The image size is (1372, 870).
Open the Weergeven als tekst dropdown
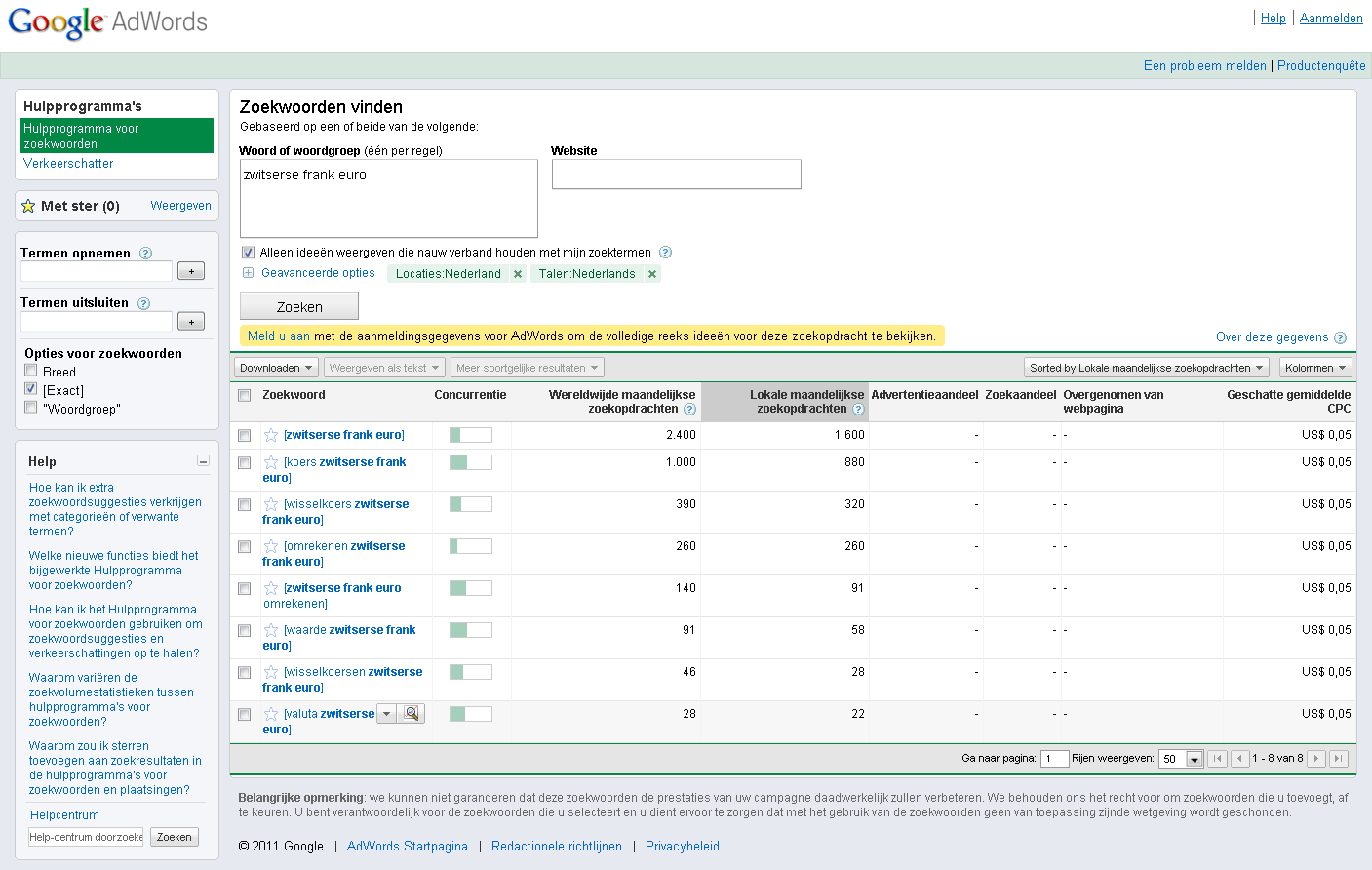click(384, 368)
